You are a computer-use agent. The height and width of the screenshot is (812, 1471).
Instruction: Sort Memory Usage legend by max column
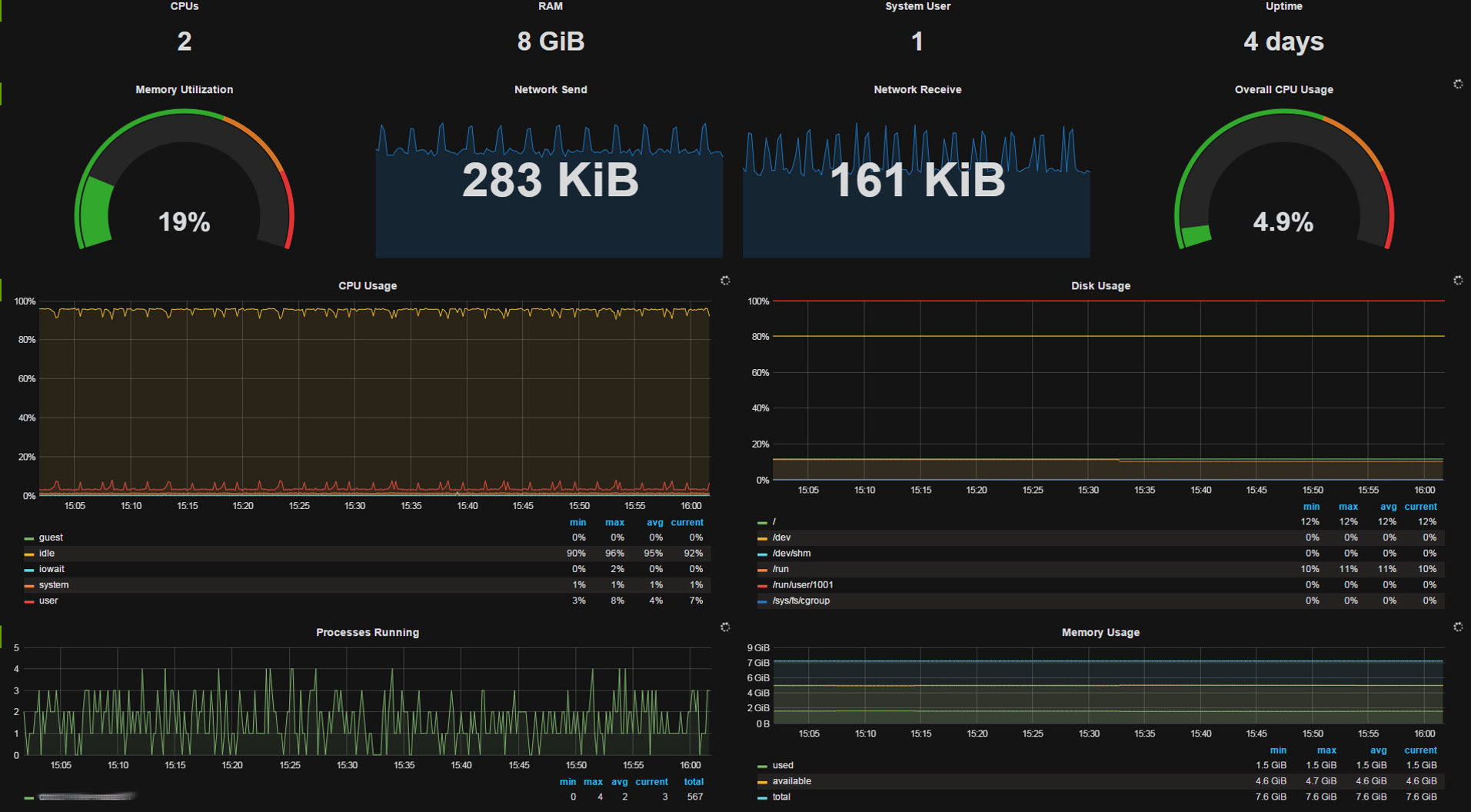[x=1326, y=750]
